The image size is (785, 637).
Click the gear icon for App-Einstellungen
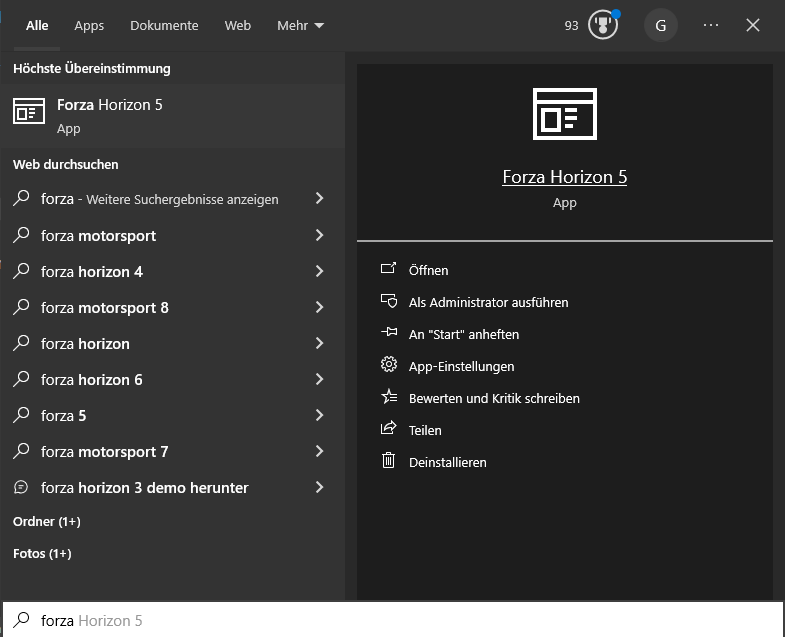point(388,365)
